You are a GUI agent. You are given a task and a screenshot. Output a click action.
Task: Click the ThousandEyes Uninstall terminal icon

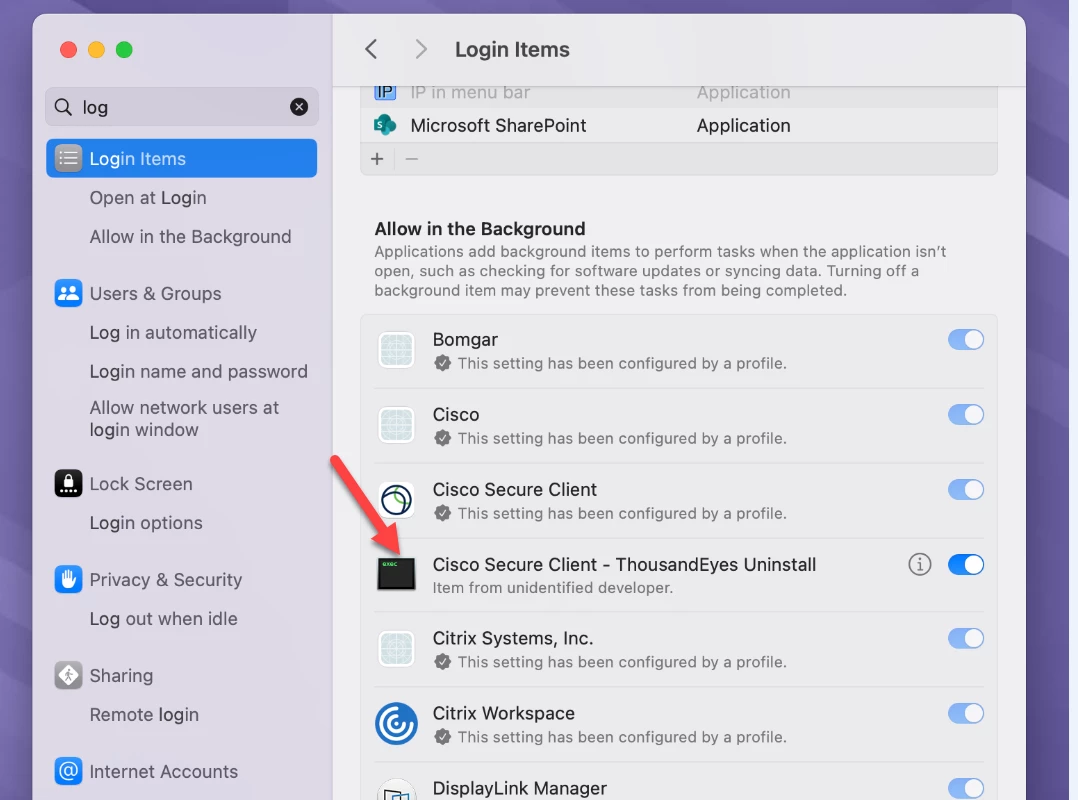tap(396, 574)
